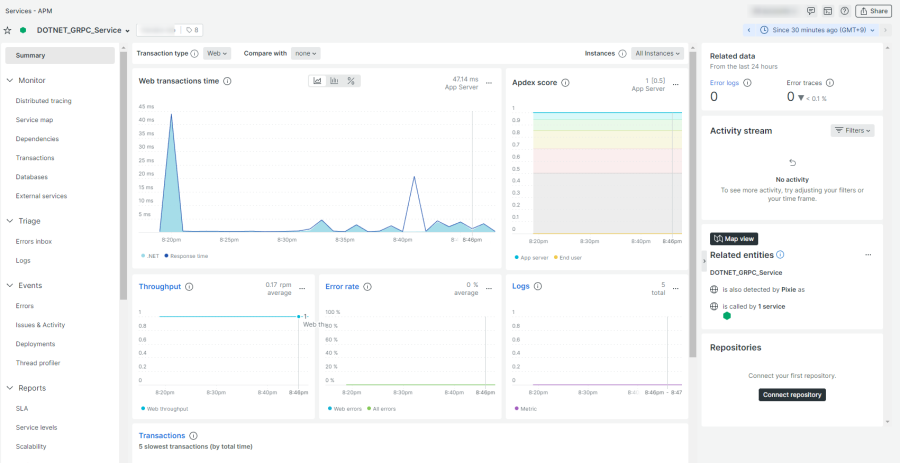This screenshot has height=463, width=900.
Task: Open the All instances dropdown
Action: click(x=657, y=53)
